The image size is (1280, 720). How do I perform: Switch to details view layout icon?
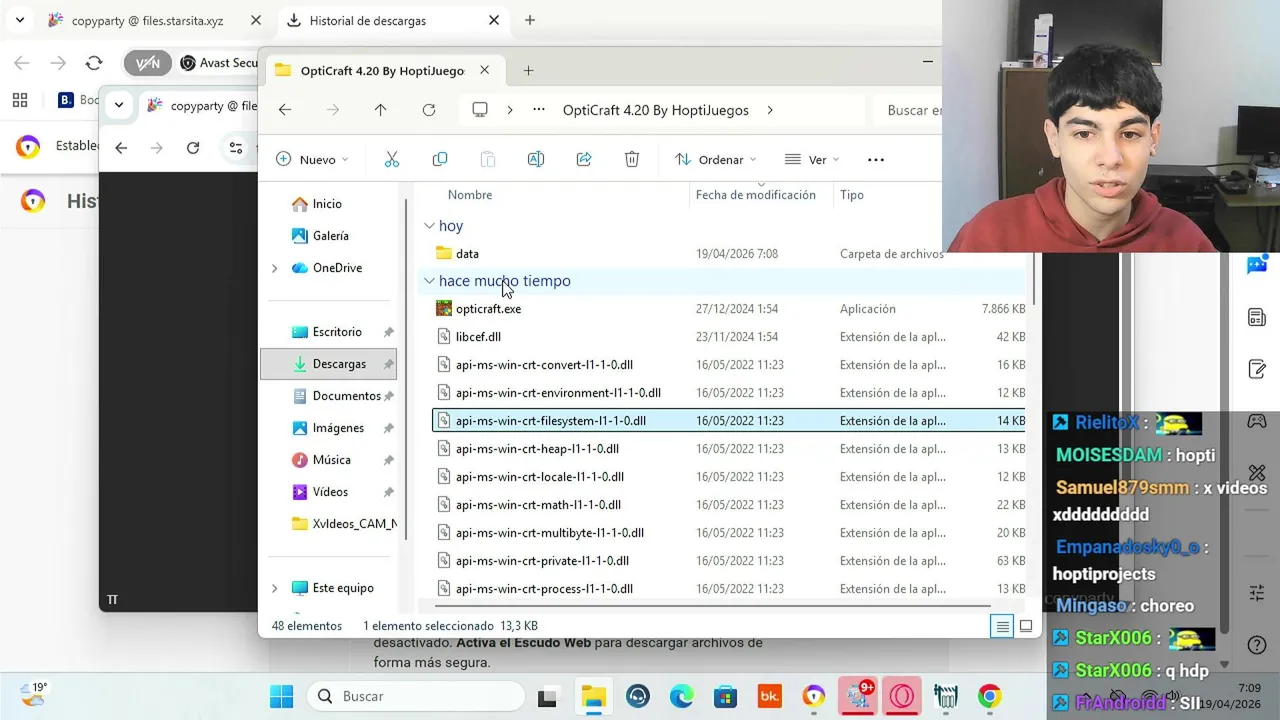point(1002,627)
